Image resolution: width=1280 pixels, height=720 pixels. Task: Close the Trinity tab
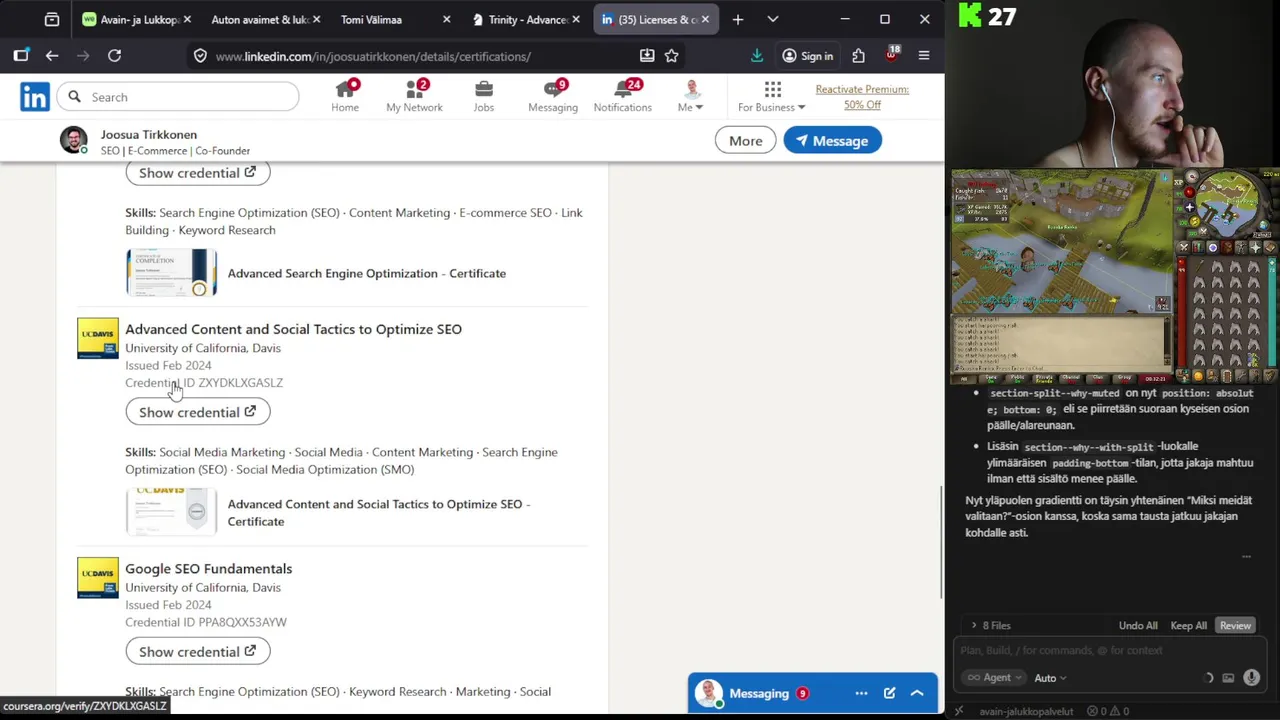576,19
